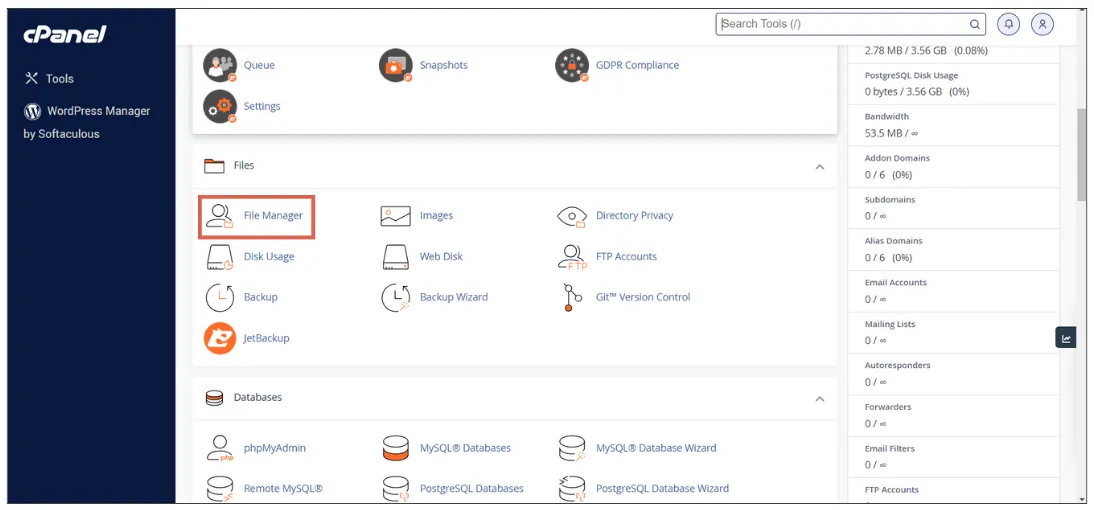Viewport: 1094px width, 510px height.
Task: Click the Images picture icon
Action: (396, 216)
